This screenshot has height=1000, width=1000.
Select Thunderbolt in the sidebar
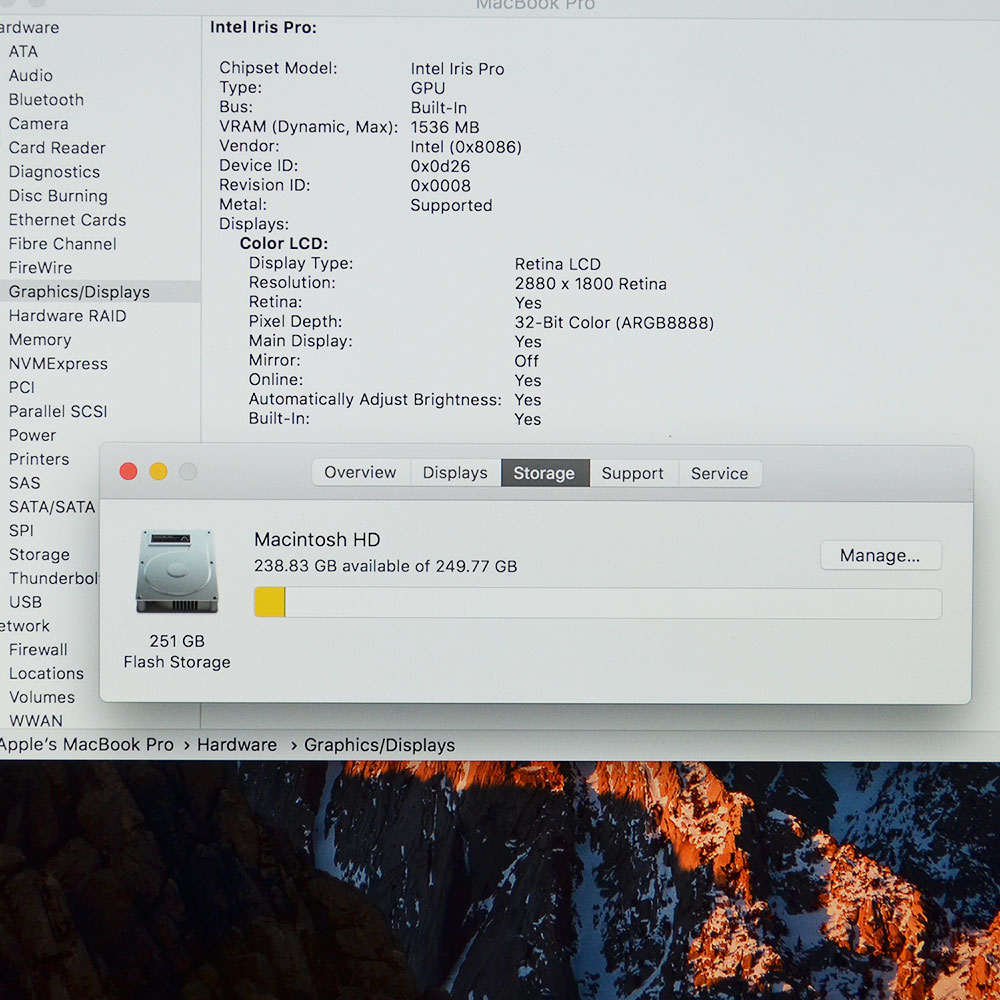[x=54, y=578]
